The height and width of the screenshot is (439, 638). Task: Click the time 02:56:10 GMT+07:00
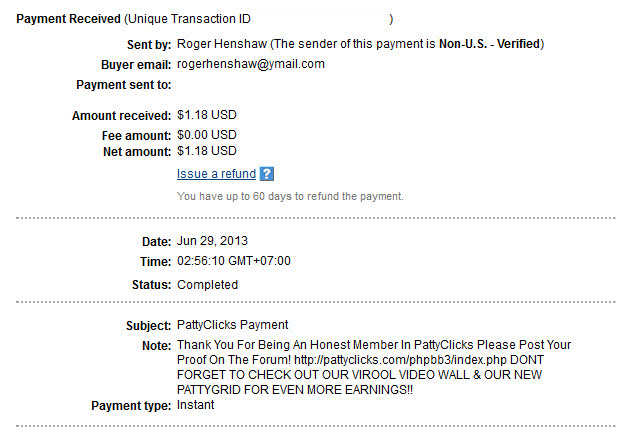pos(234,261)
